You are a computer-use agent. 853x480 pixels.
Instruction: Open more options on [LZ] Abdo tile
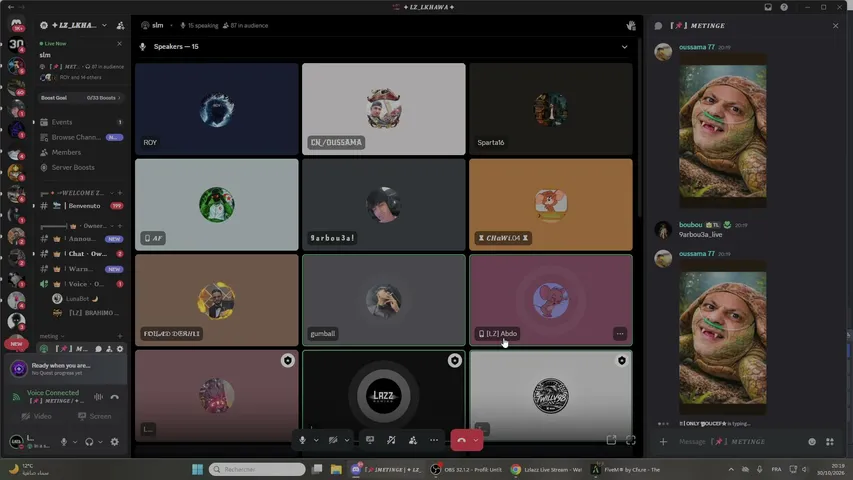[620, 334]
